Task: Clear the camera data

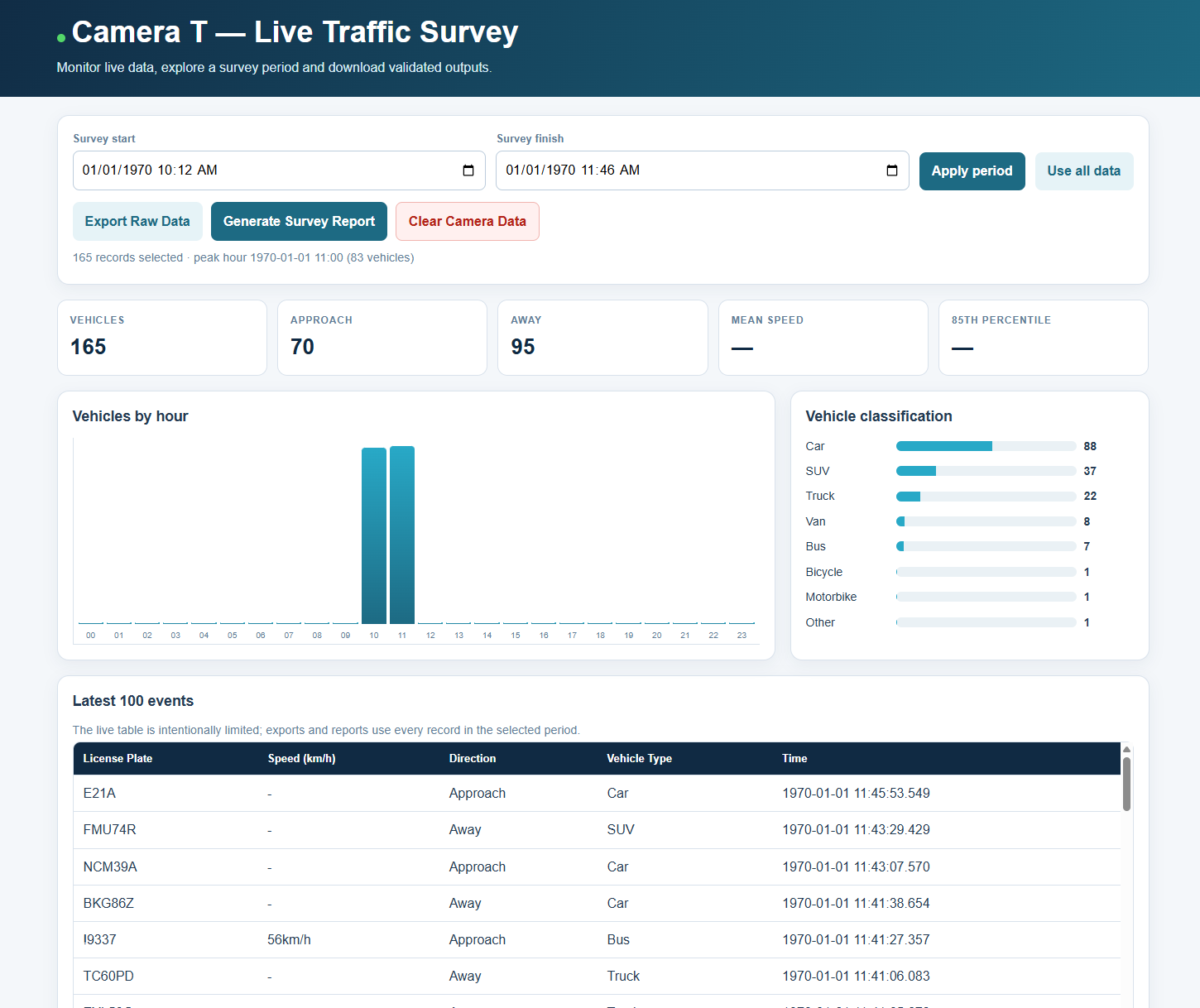Action: [468, 221]
